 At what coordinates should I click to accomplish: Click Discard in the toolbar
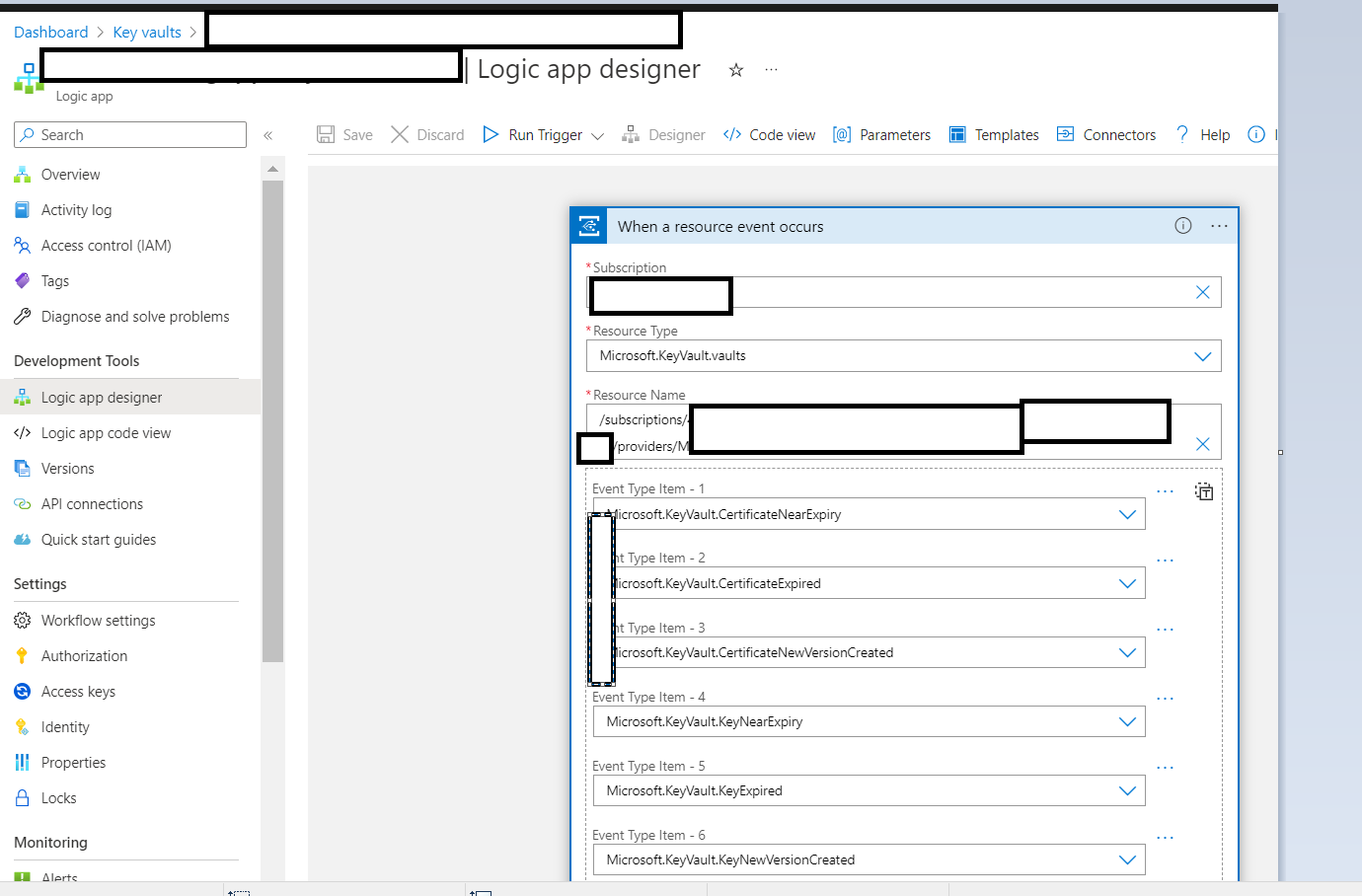point(427,135)
